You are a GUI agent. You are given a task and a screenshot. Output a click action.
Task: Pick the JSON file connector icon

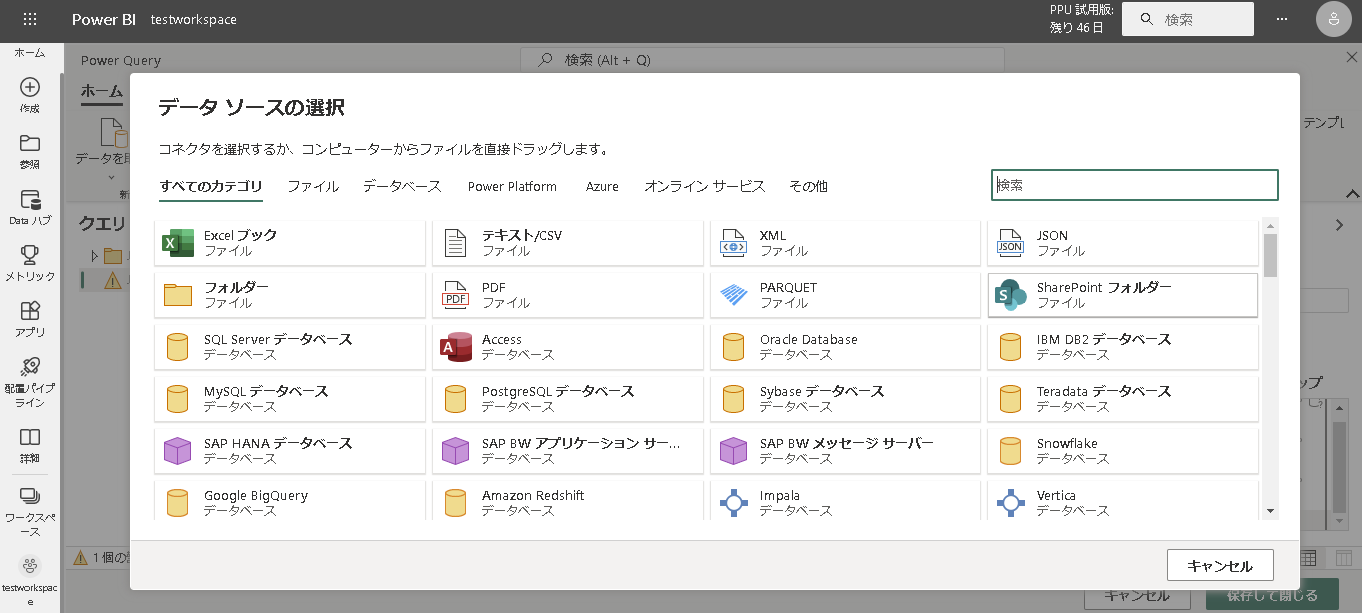(1010, 243)
